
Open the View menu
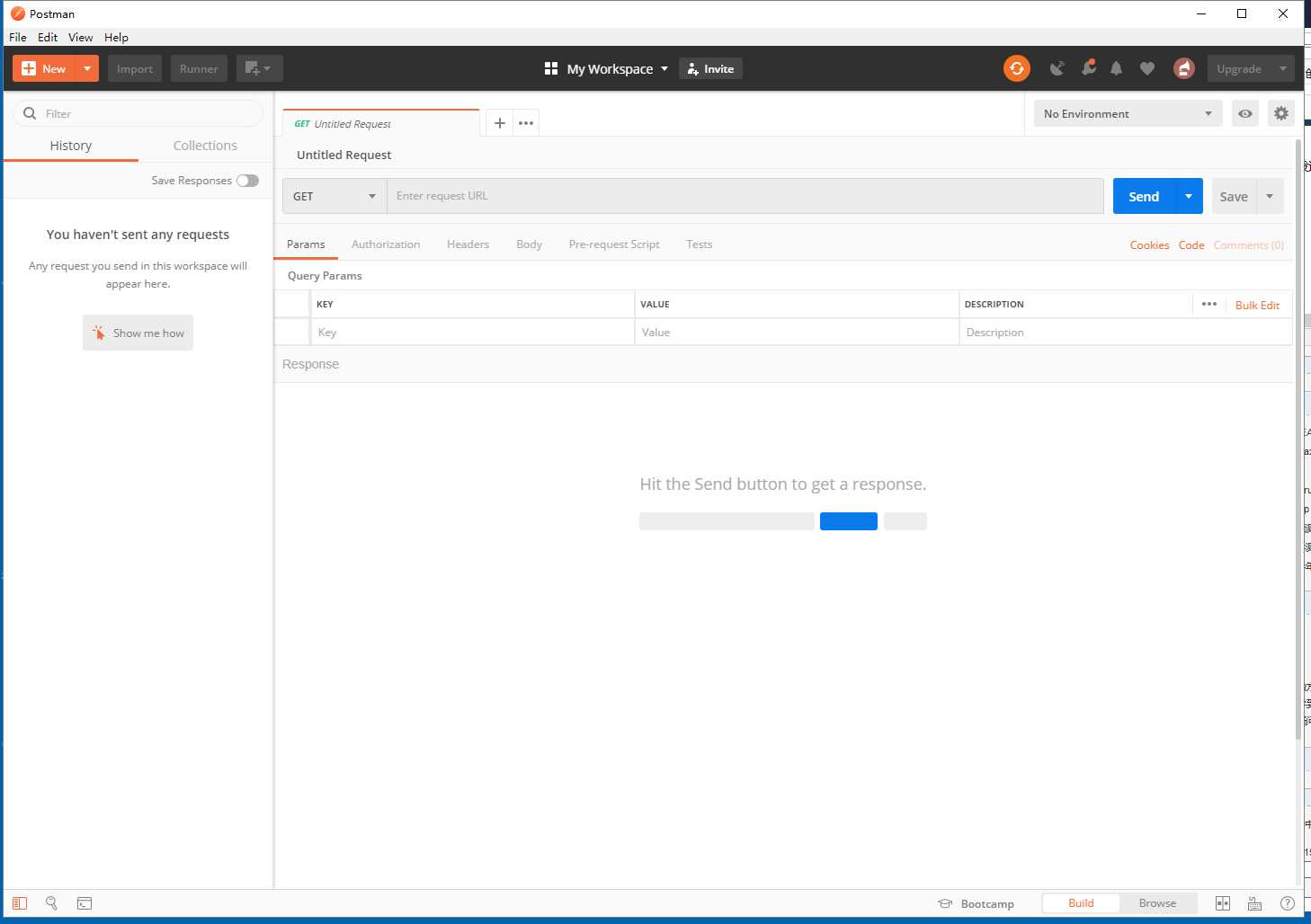click(81, 37)
